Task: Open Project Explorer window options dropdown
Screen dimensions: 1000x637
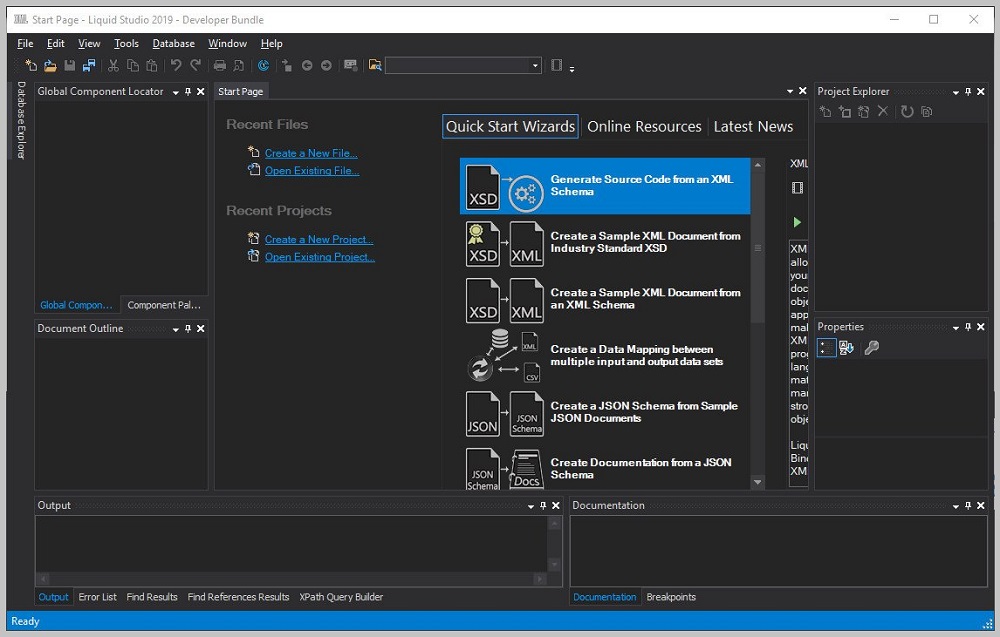Action: [955, 92]
